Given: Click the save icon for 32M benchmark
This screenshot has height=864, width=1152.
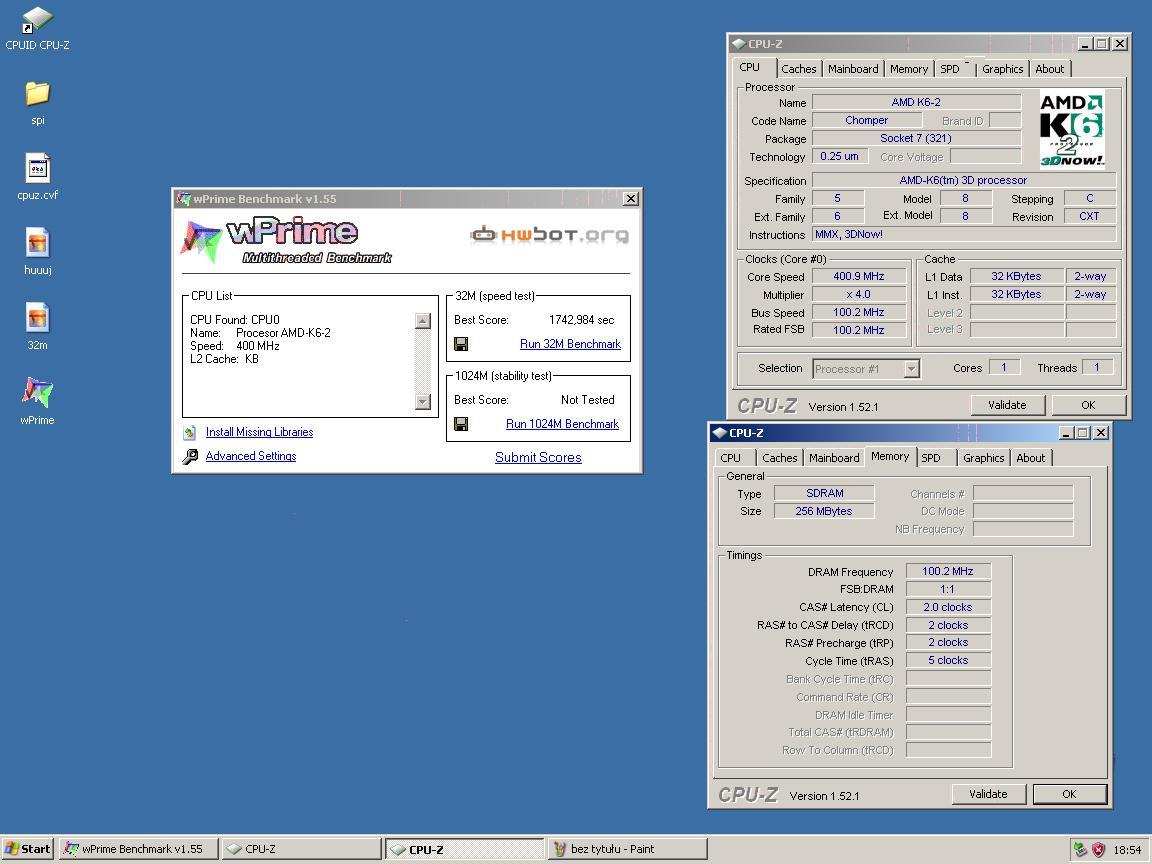Looking at the screenshot, I should point(461,344).
